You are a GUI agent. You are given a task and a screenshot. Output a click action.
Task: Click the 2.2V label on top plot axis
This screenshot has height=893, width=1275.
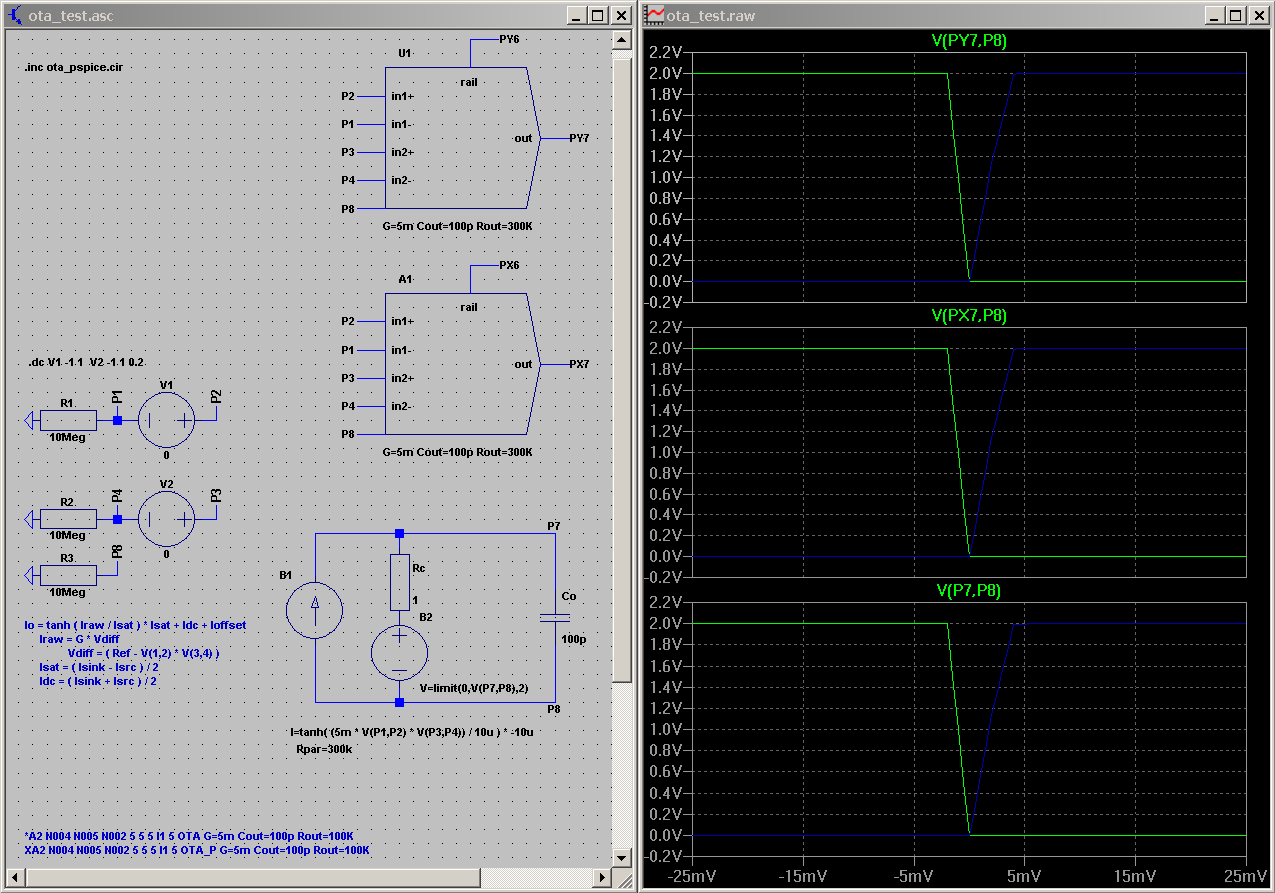pyautogui.click(x=666, y=52)
